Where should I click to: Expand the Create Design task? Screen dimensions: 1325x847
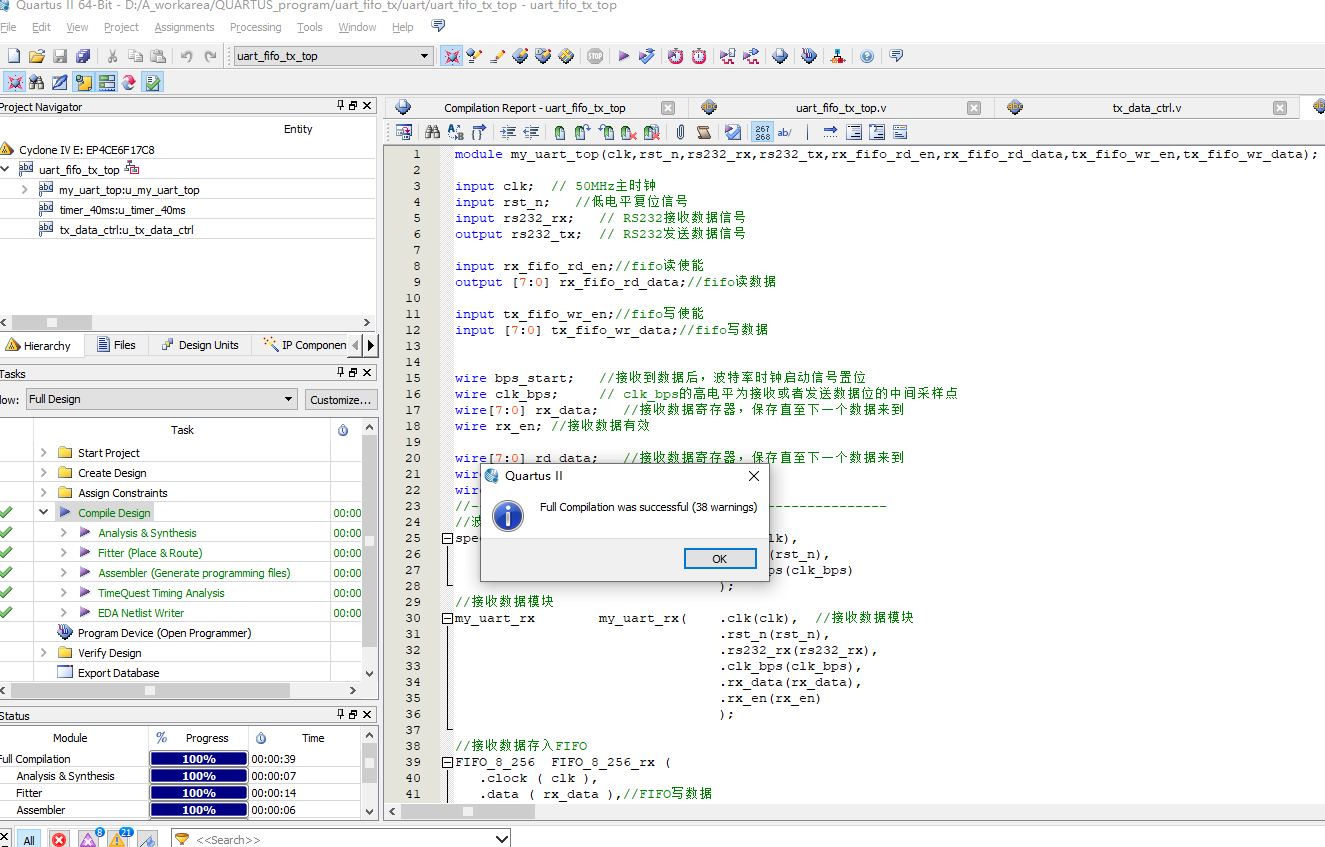coord(44,473)
